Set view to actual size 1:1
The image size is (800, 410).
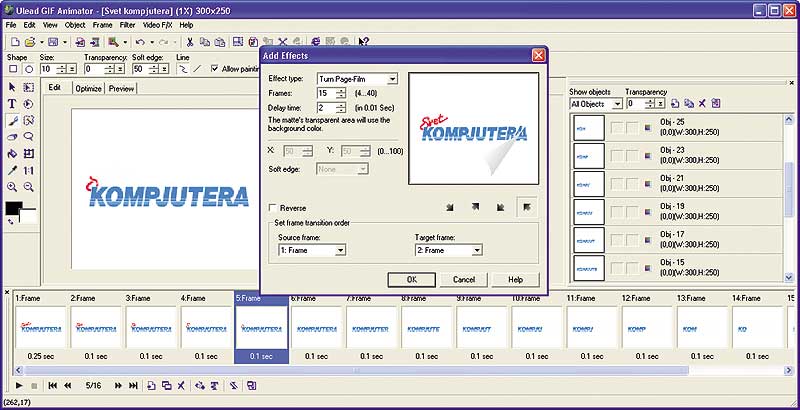[29, 170]
